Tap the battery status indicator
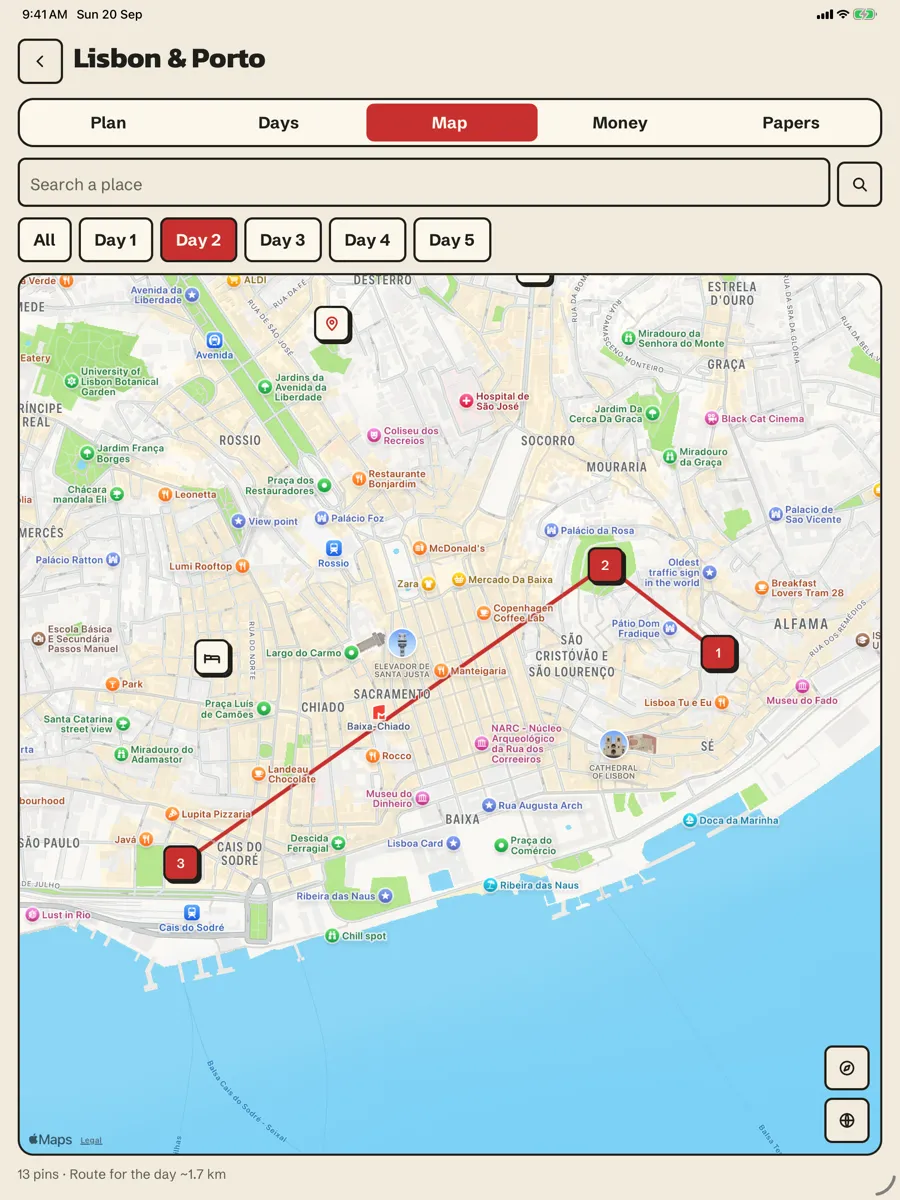Viewport: 900px width, 1200px height. [865, 15]
